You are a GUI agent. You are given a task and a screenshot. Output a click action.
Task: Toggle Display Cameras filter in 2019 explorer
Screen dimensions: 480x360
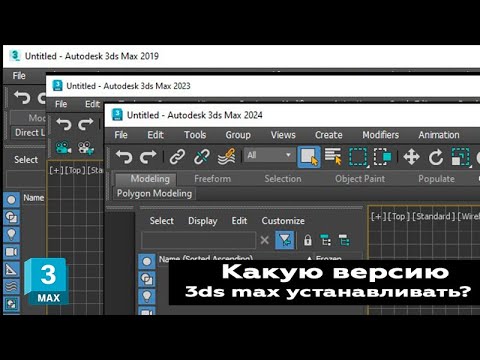(x=11, y=252)
